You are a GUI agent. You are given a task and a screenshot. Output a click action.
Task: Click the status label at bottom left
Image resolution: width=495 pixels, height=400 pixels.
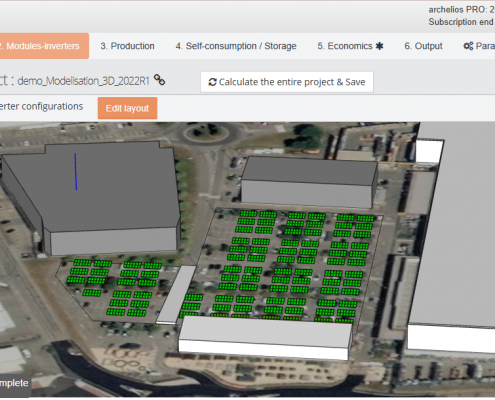(15, 383)
